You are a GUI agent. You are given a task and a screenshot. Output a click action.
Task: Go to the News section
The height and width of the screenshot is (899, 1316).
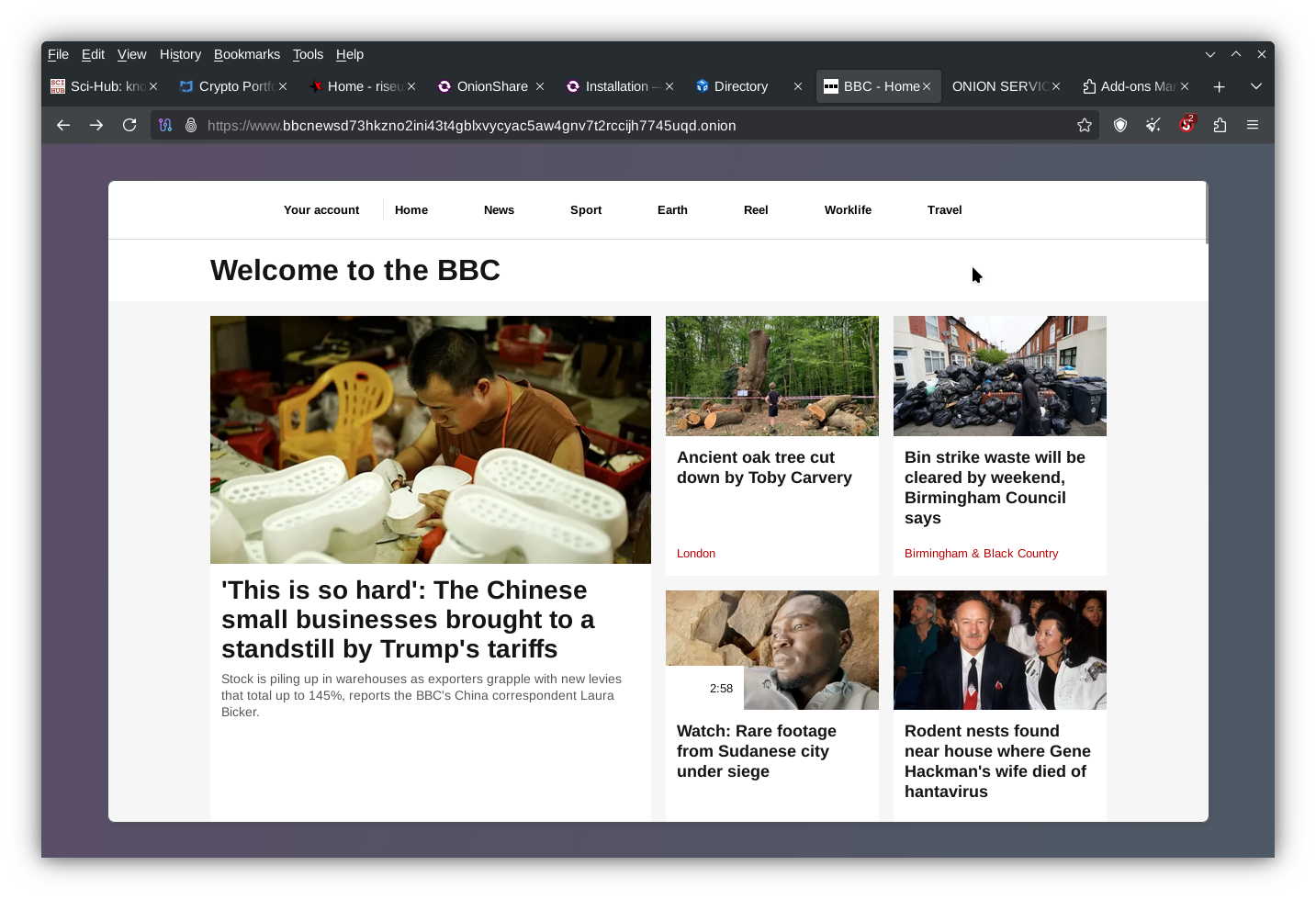499,210
